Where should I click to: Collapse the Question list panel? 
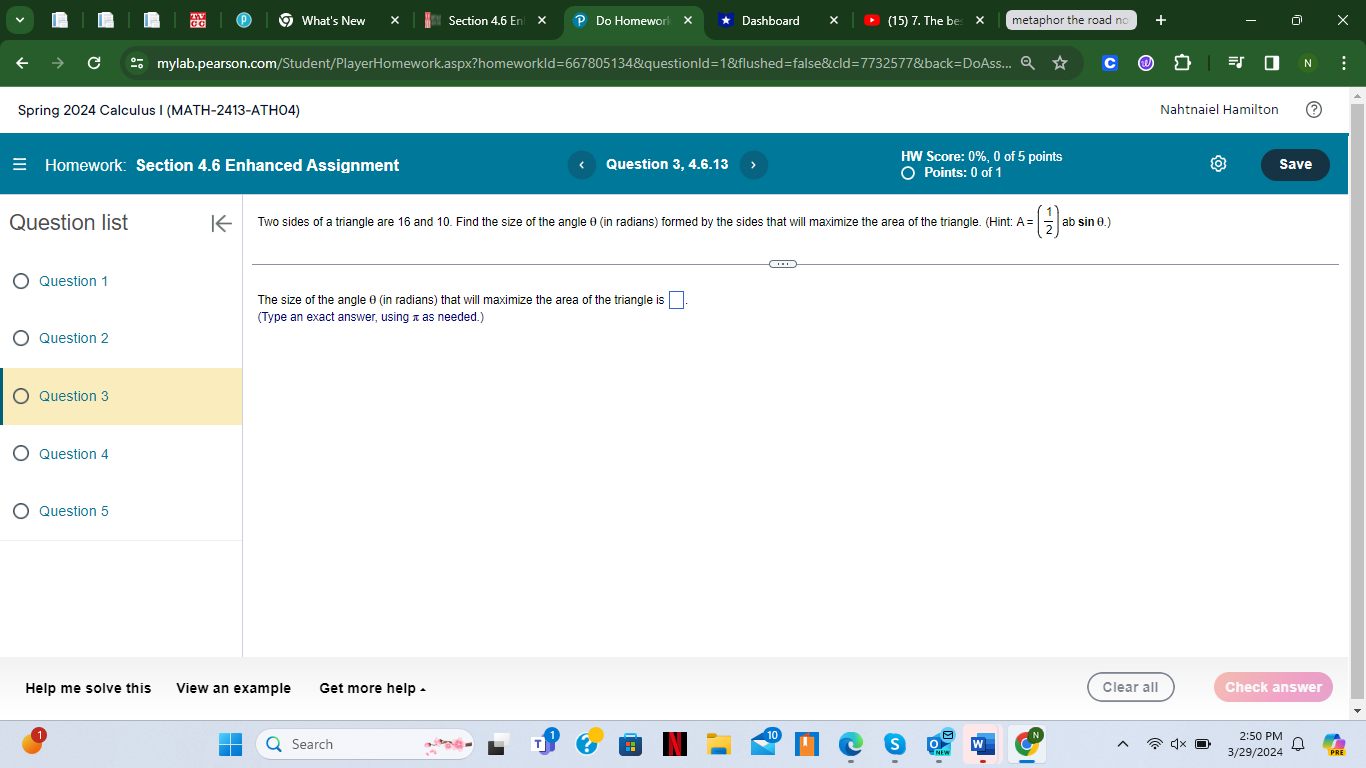point(220,224)
